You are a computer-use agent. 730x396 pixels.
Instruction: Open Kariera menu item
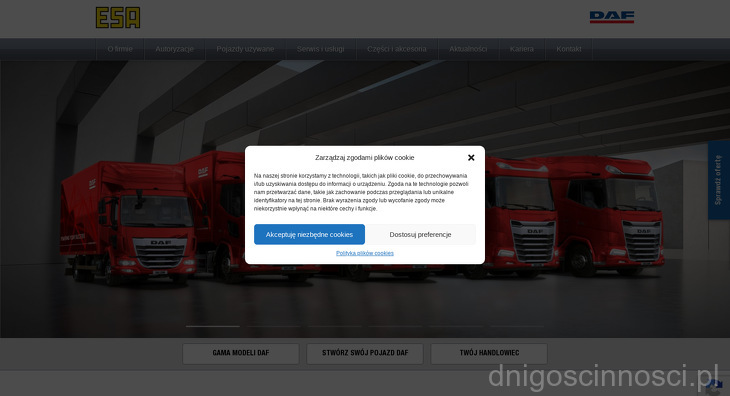[x=521, y=49]
